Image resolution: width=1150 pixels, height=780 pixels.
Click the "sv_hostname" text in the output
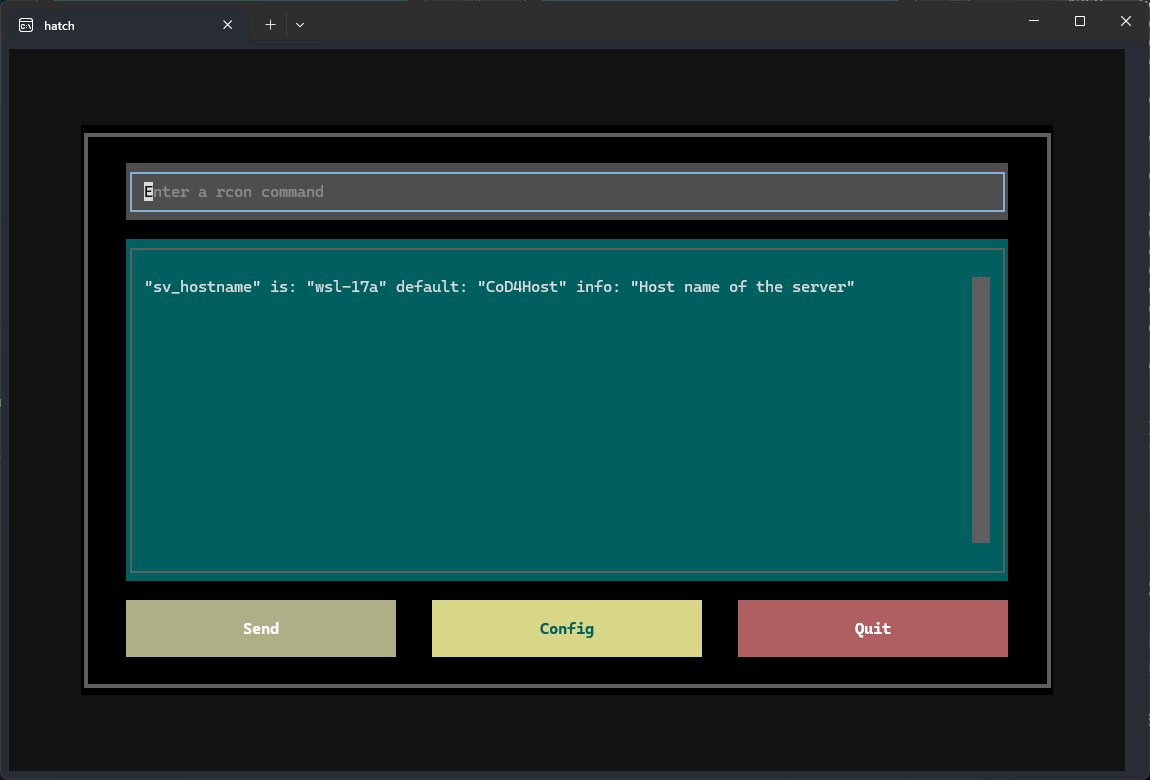(x=202, y=287)
